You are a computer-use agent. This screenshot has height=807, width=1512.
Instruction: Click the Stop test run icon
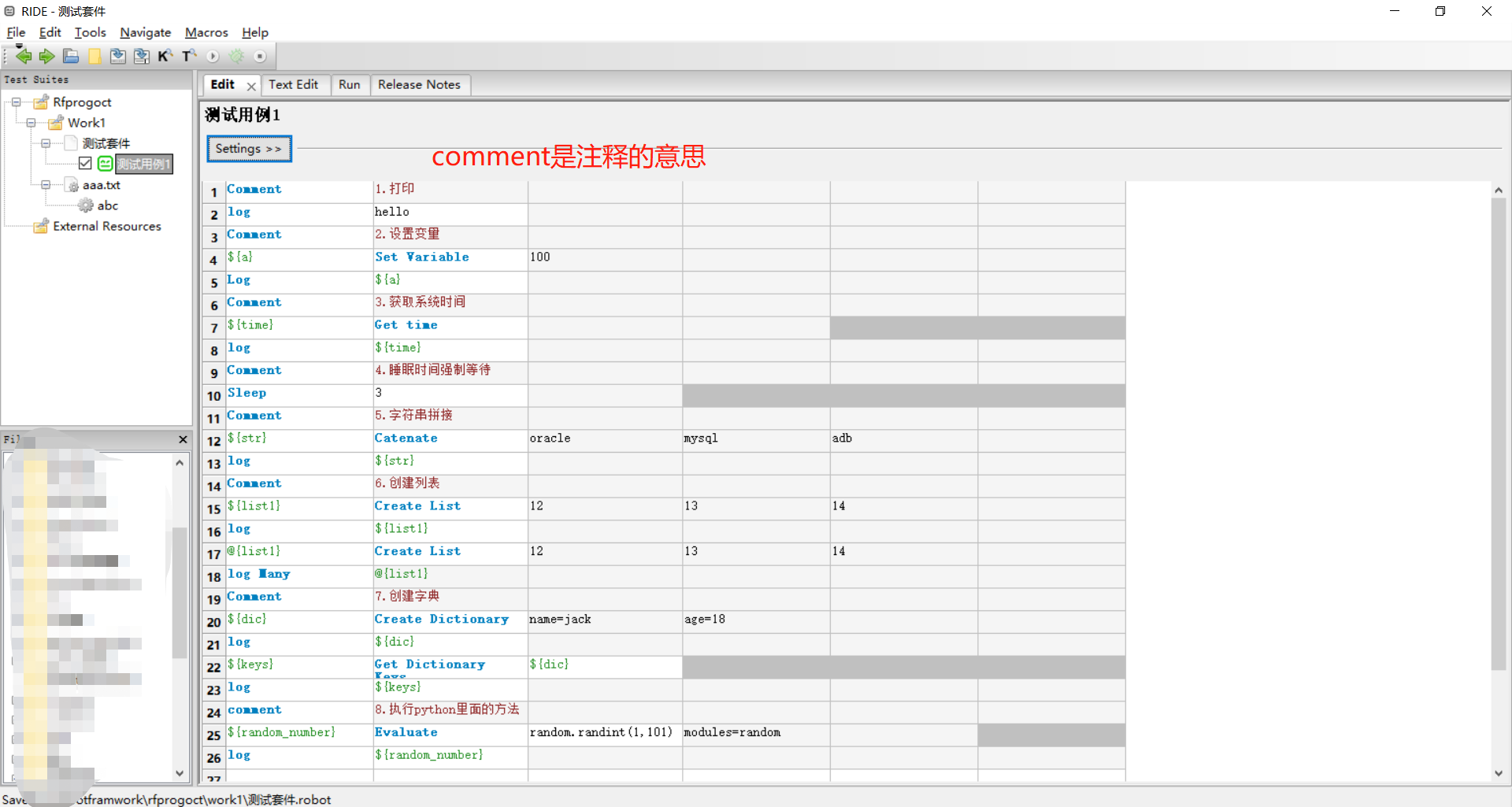point(260,56)
